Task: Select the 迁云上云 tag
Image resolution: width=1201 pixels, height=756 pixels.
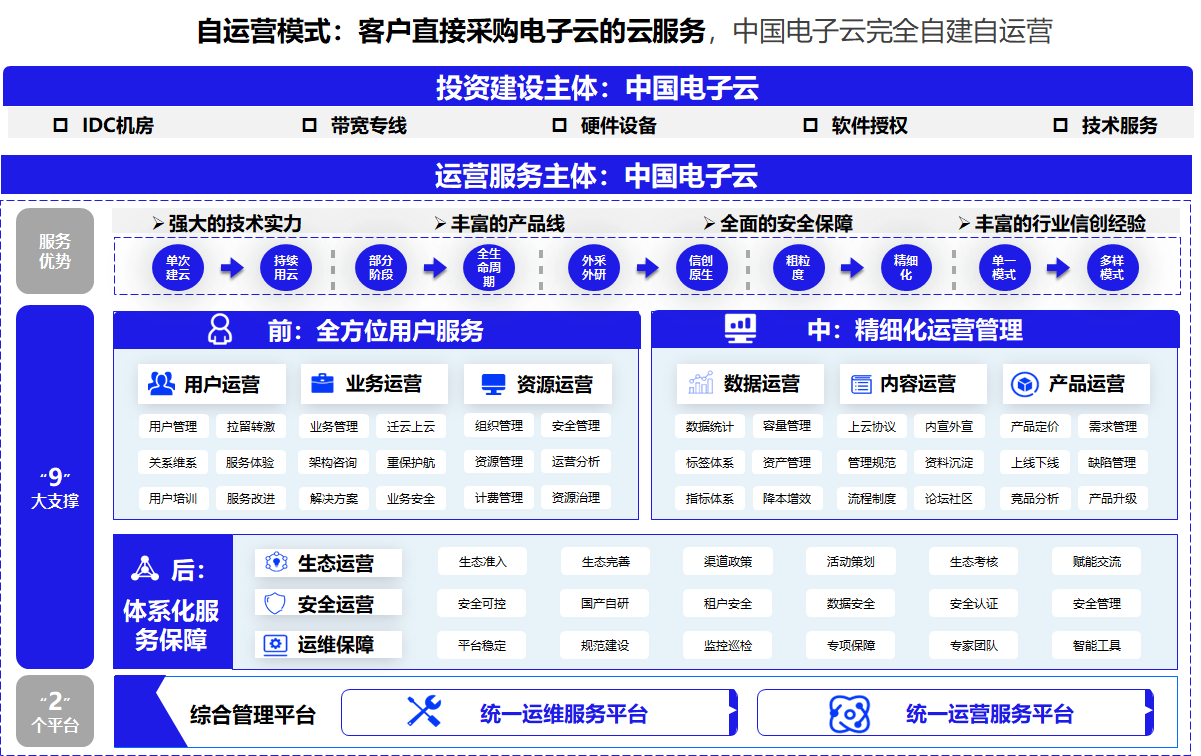Action: coord(411,427)
